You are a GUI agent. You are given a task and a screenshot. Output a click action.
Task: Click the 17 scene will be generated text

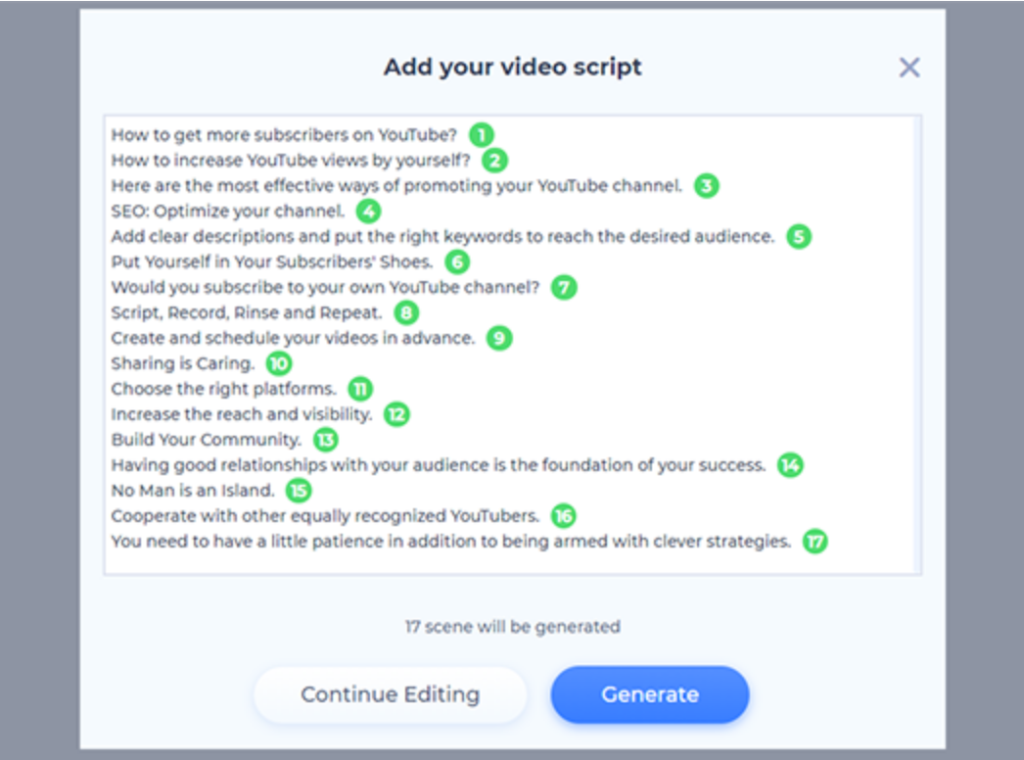pos(512,627)
